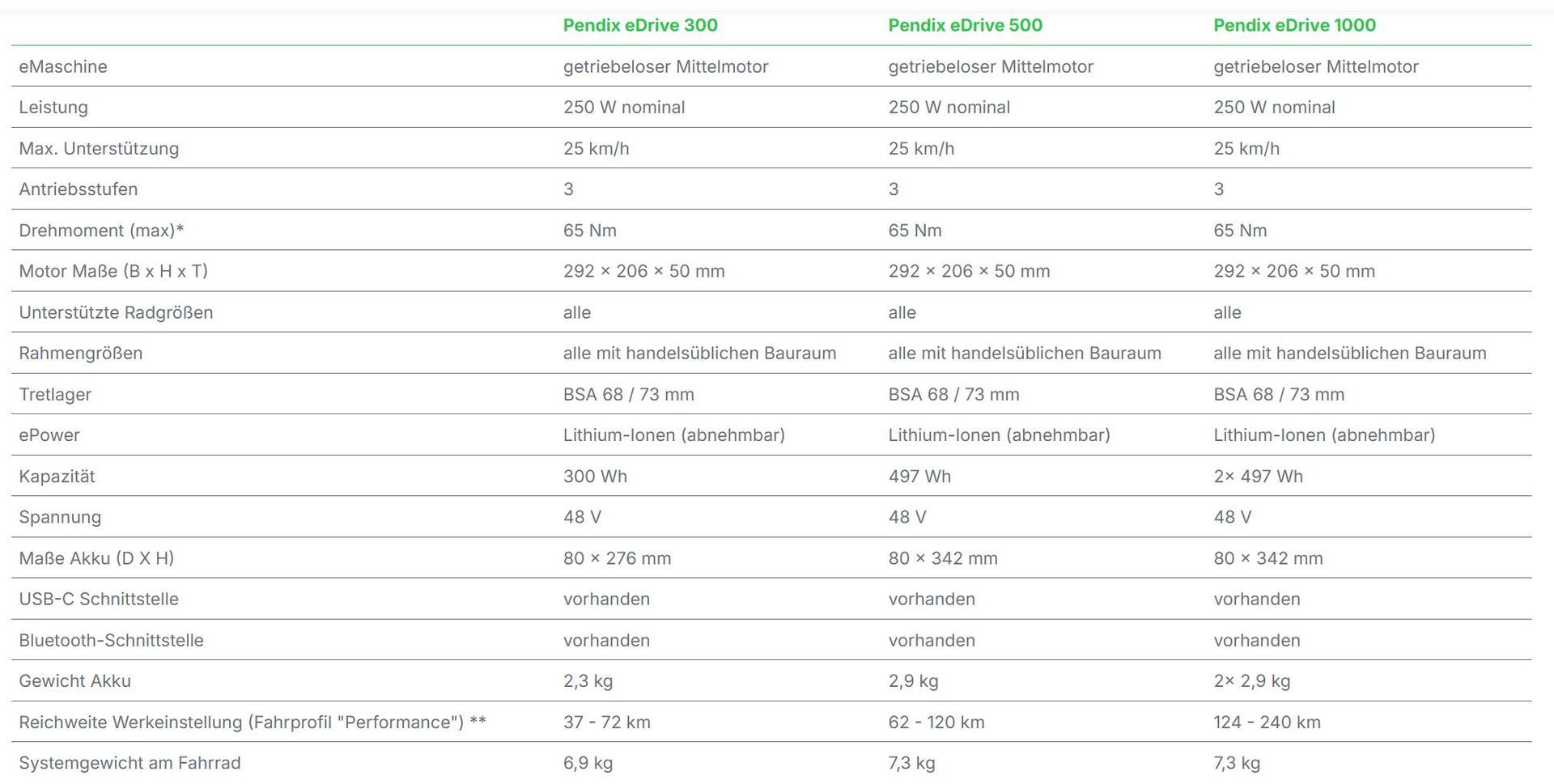The height and width of the screenshot is (784, 1554).
Task: Click the Tretlager row label
Action: [55, 394]
